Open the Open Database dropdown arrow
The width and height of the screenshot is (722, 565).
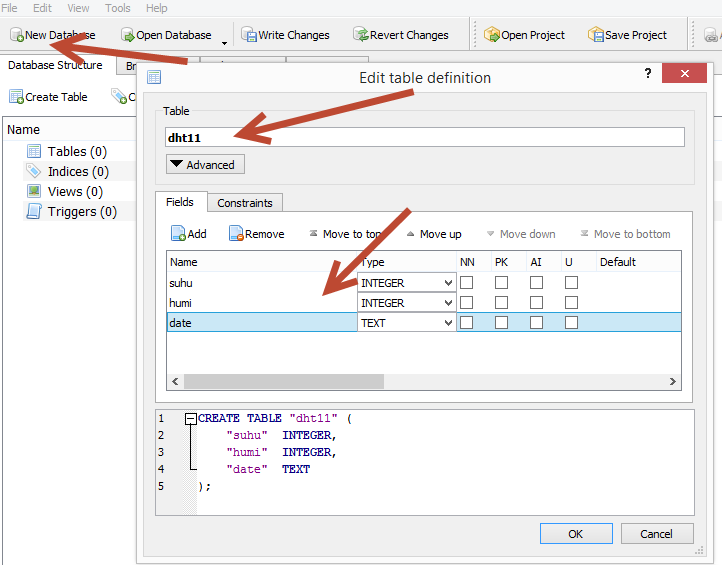[224, 43]
